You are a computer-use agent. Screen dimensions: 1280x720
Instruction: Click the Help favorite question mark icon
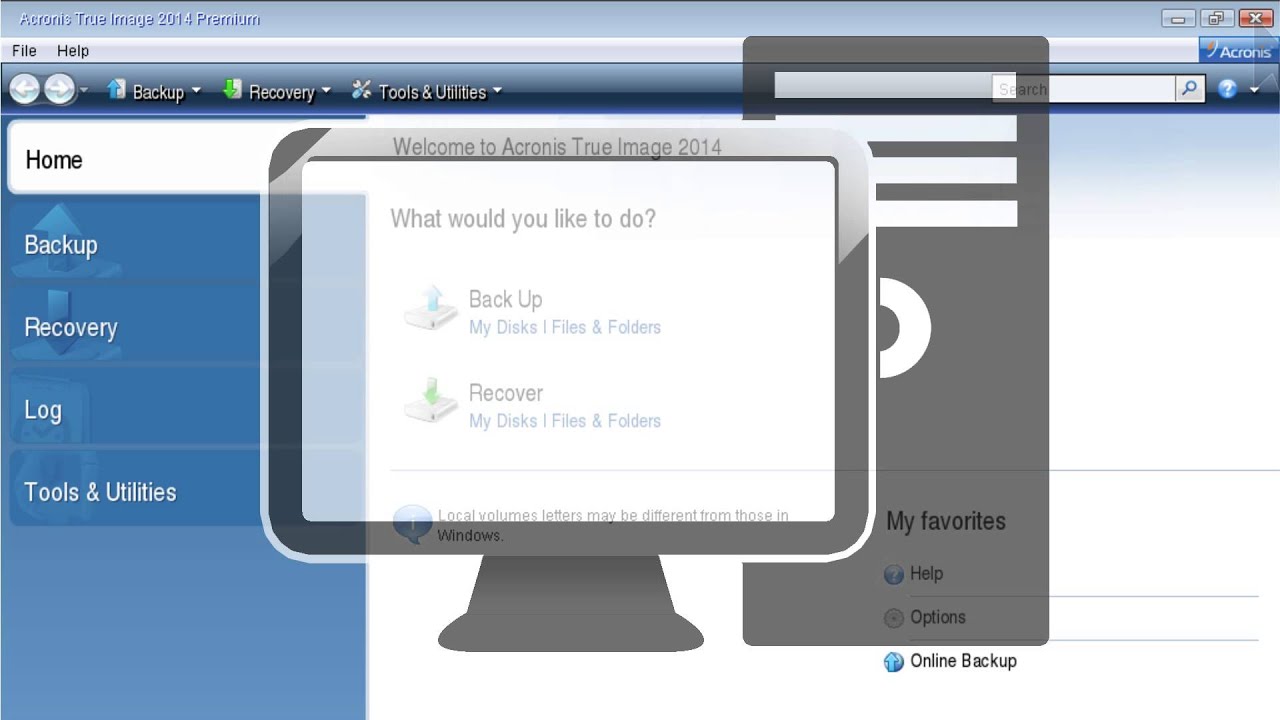click(894, 575)
